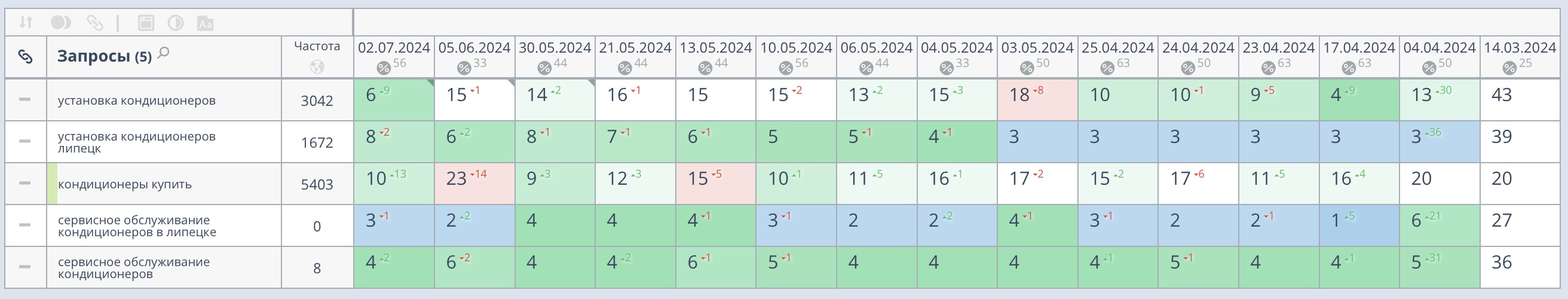Viewport: 1568px width, 299px height.
Task: Open search with magnifier next to Запросы
Action: 163,54
